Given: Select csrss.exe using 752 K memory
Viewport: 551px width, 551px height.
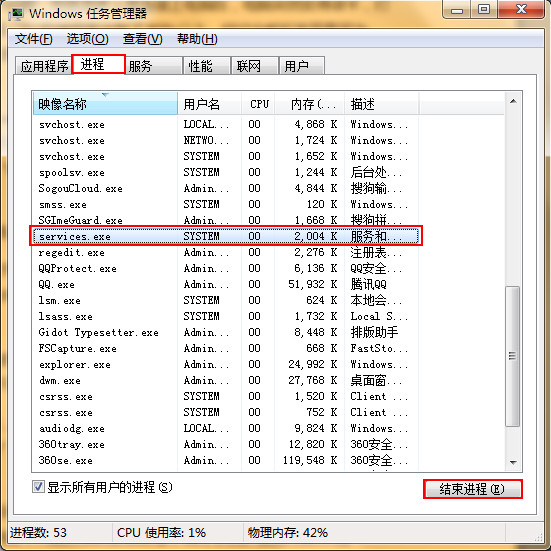Looking at the screenshot, I should click(x=226, y=412).
